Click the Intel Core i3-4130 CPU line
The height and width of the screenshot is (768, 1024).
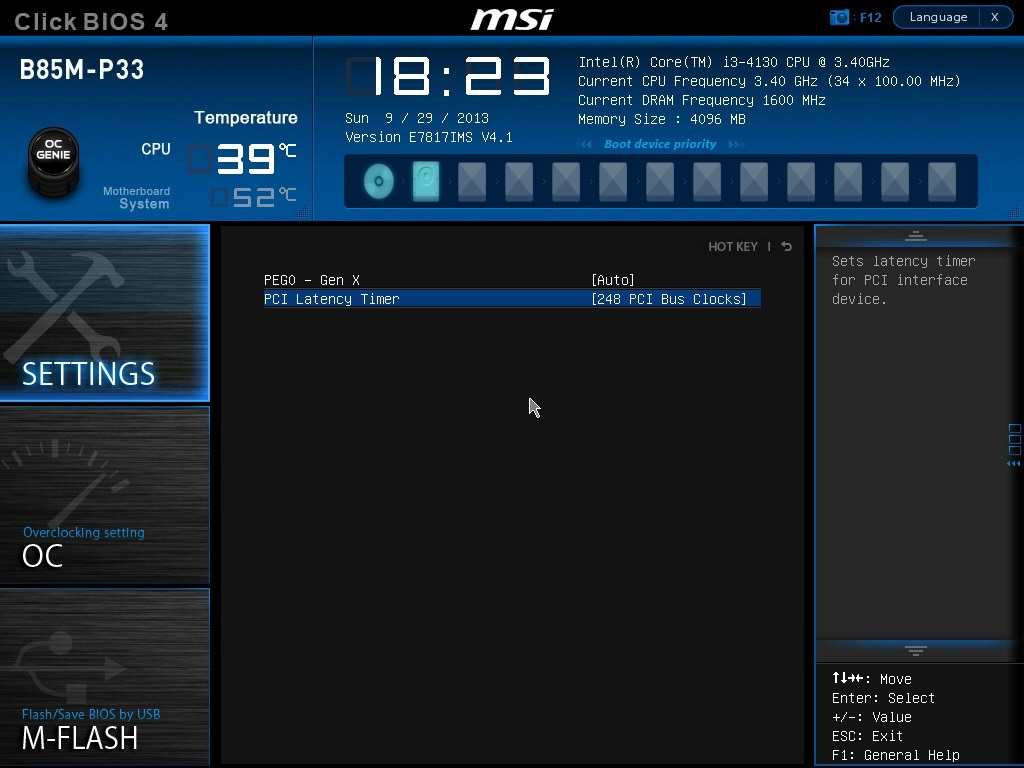(733, 62)
